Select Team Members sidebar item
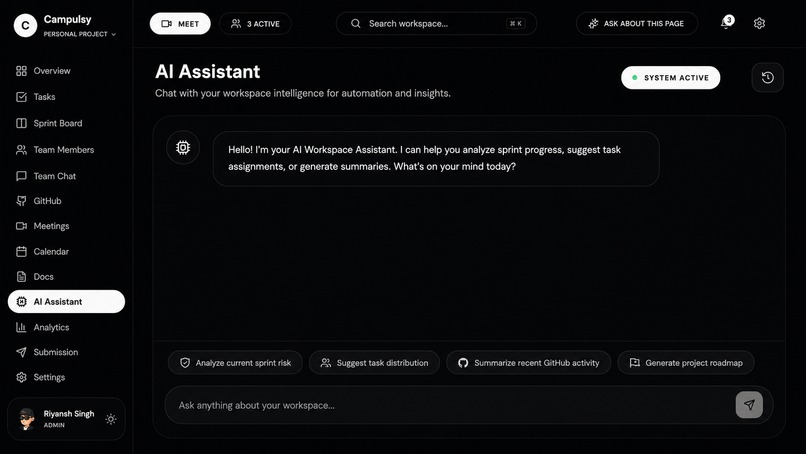The height and width of the screenshot is (454, 806). pyautogui.click(x=66, y=150)
